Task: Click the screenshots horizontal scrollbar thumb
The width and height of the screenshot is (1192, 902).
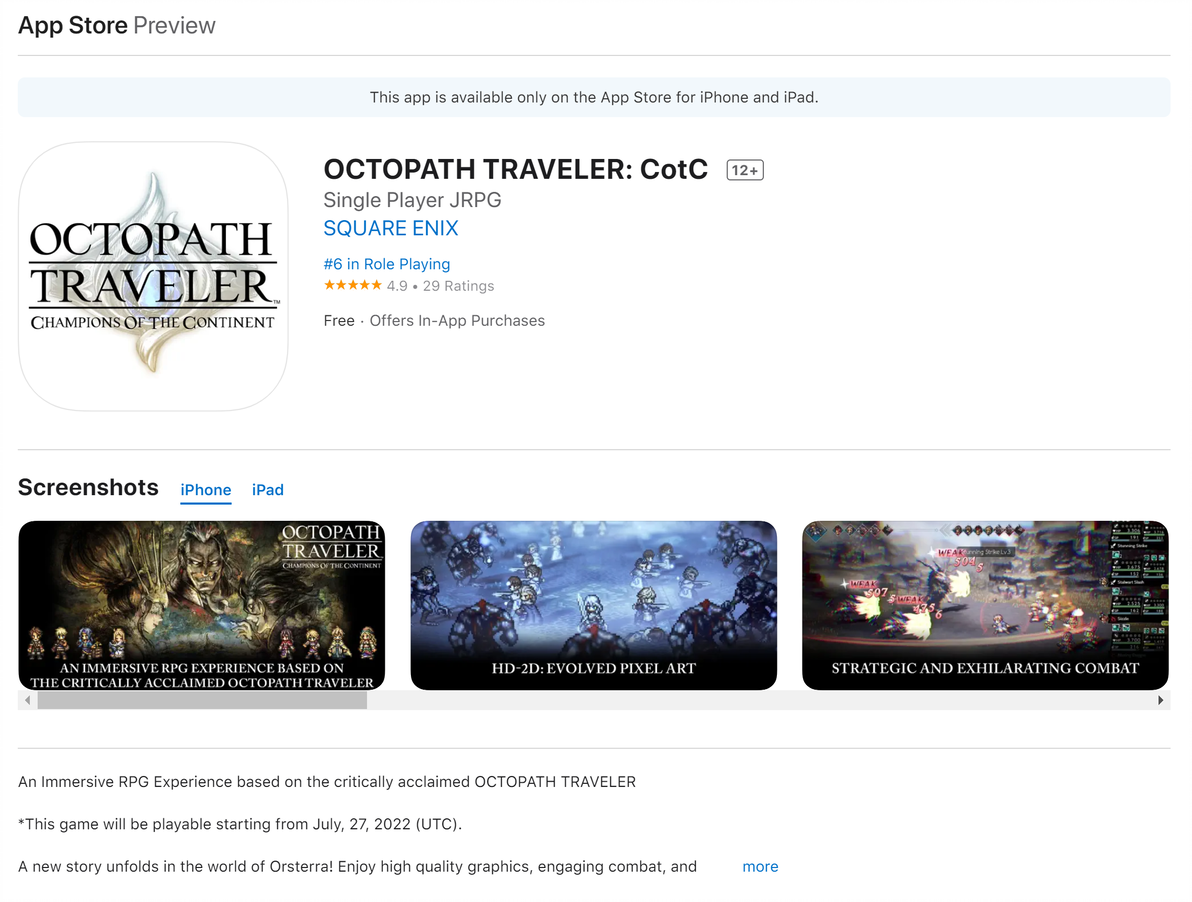Action: tap(202, 701)
